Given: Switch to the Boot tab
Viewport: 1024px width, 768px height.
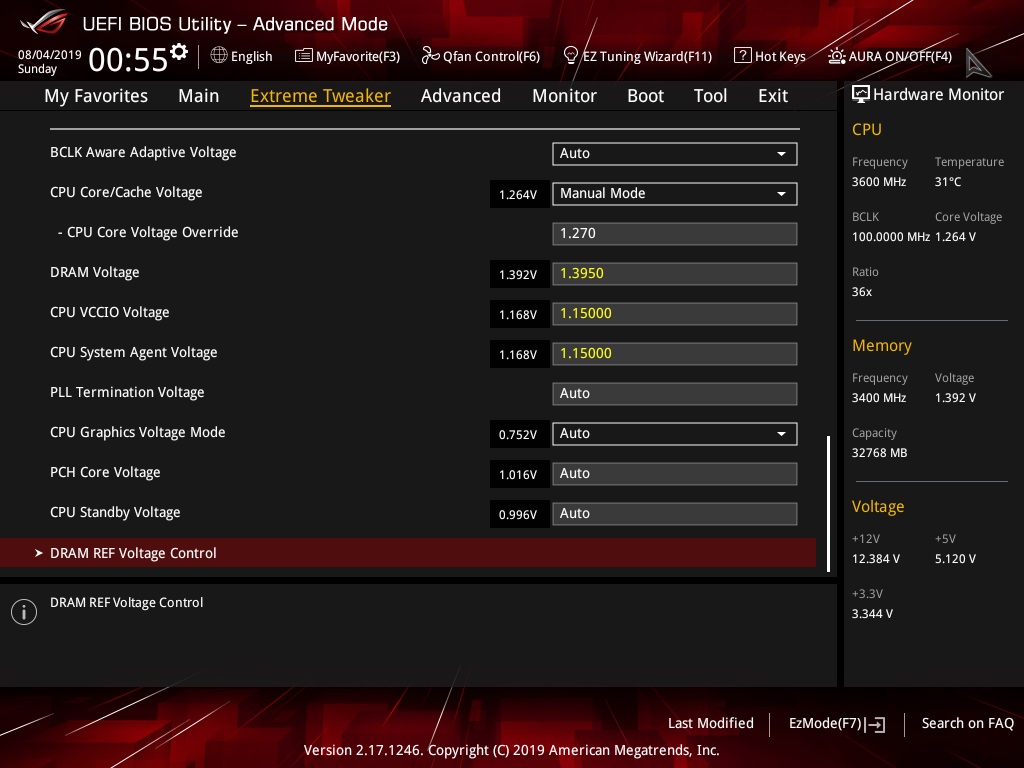Looking at the screenshot, I should tap(645, 96).
